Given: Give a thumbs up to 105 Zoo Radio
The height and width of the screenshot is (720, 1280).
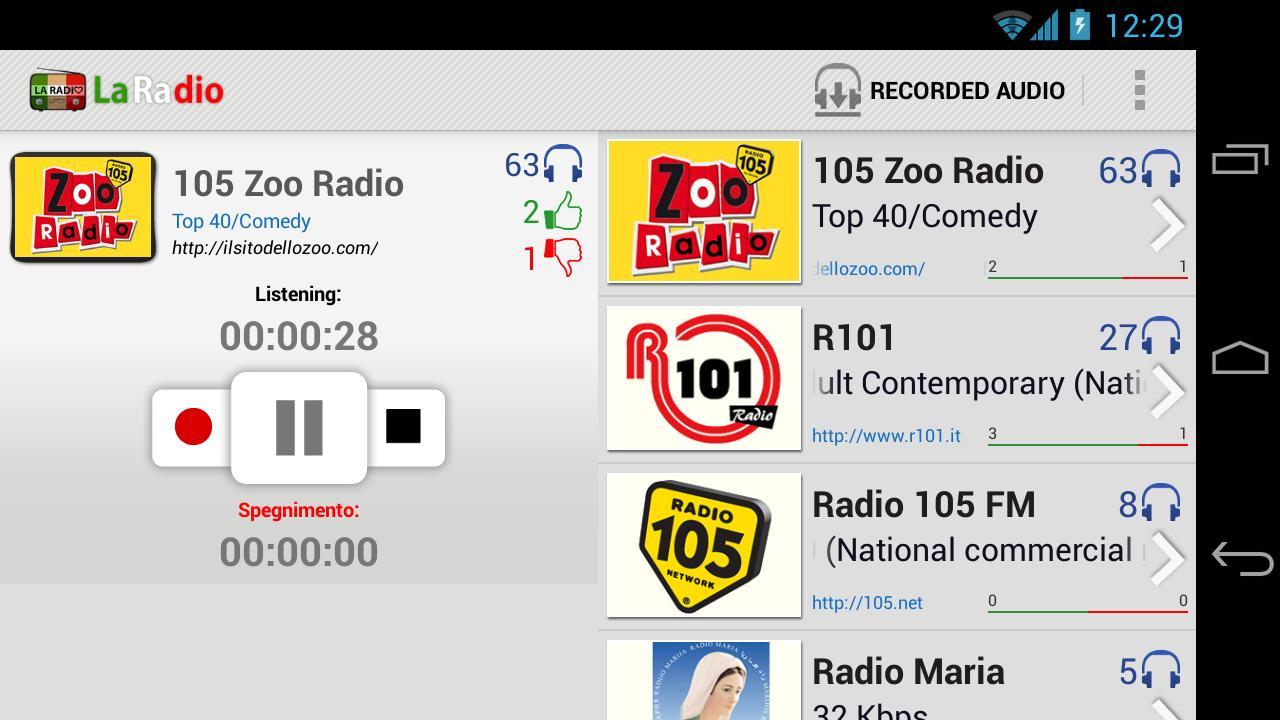Looking at the screenshot, I should click(565, 212).
